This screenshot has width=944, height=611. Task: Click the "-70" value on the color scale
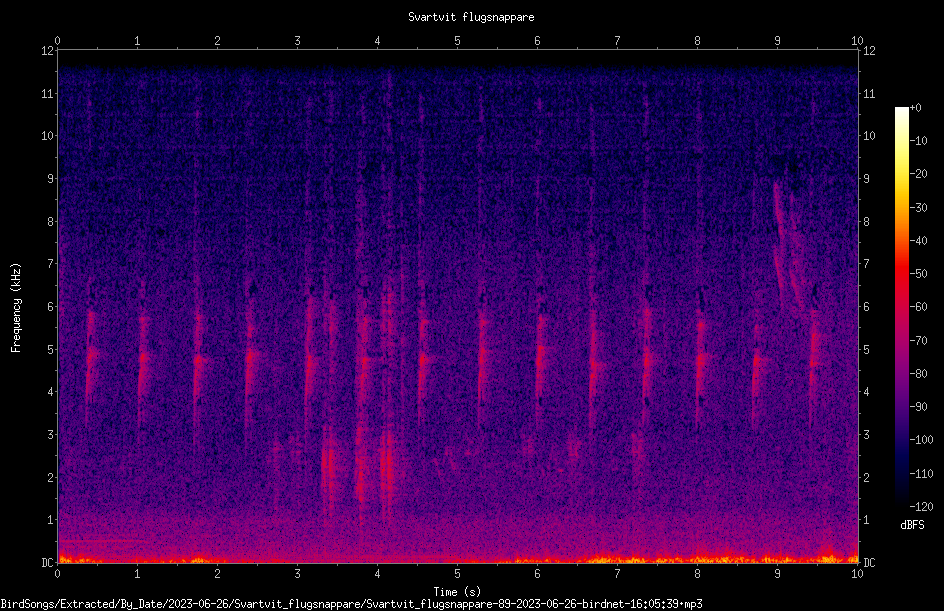[918, 341]
